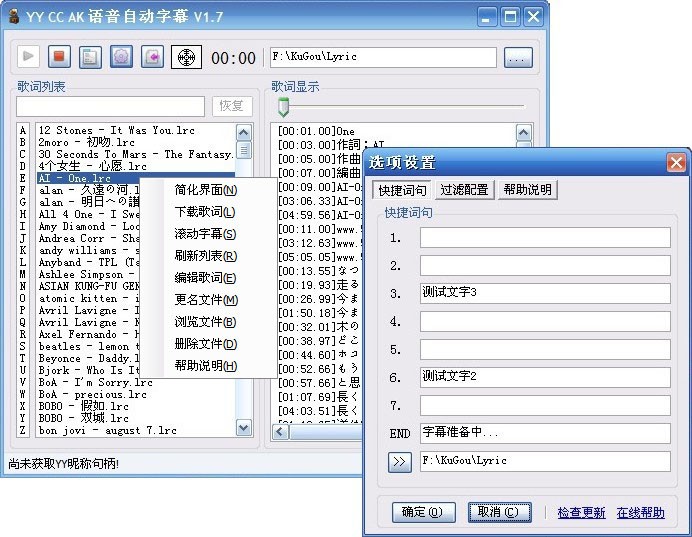Close the 选项设置 dialog
Viewport: 692px width, 537px height.
(676, 162)
